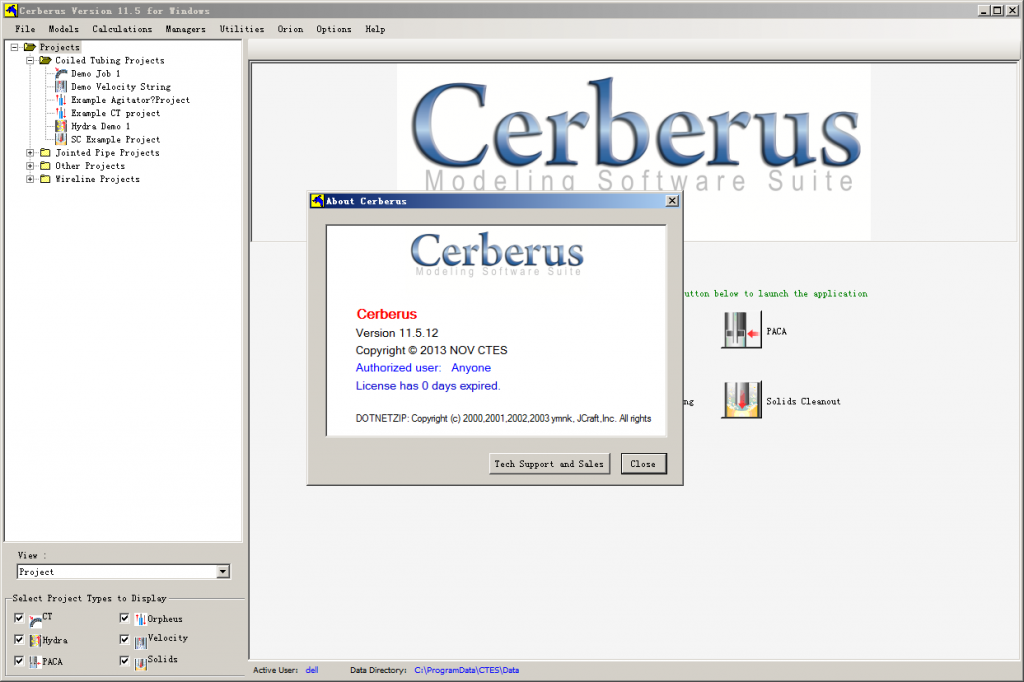Toggle the PACA project type checkbox

pos(19,660)
